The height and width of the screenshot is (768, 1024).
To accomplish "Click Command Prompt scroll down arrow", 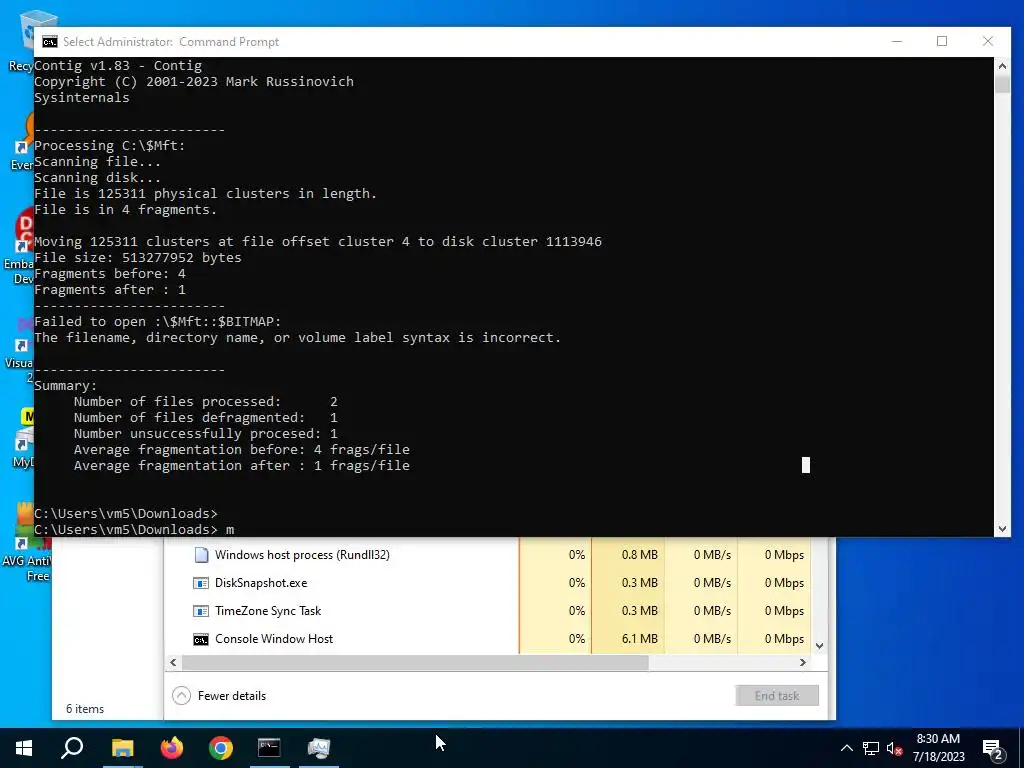I will [x=1002, y=529].
